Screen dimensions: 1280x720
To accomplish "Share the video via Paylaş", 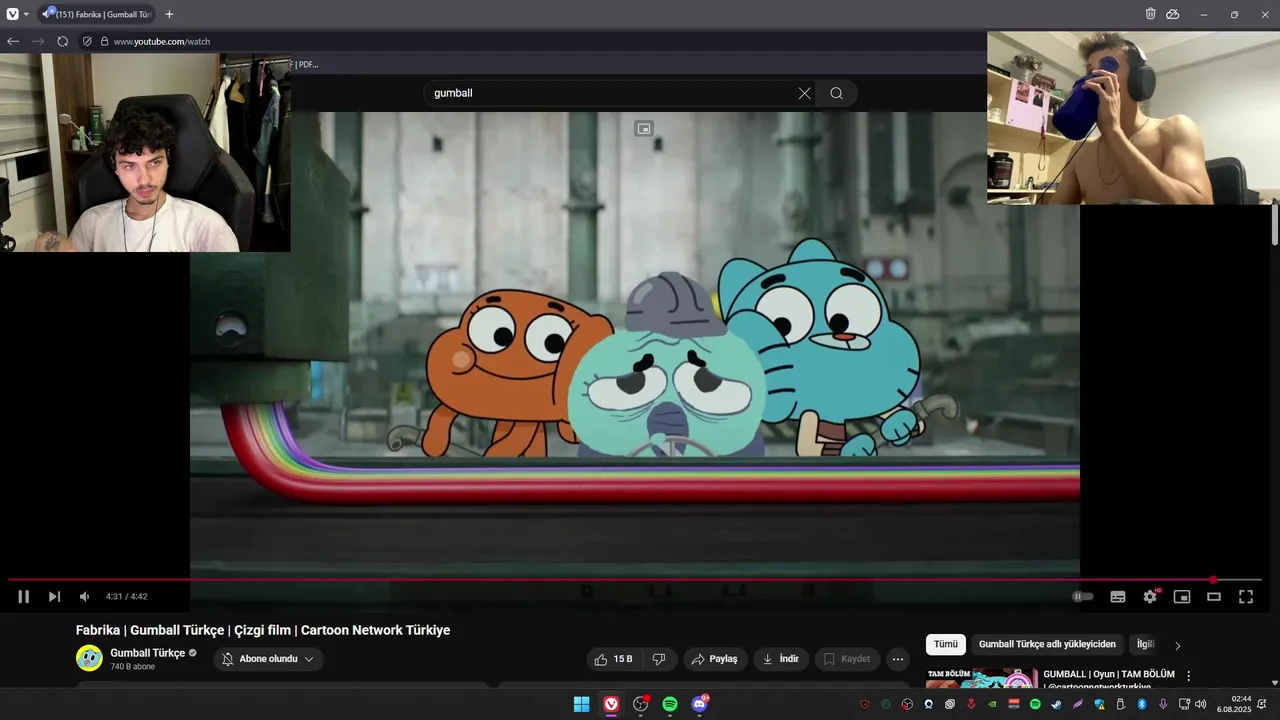I will pos(715,659).
